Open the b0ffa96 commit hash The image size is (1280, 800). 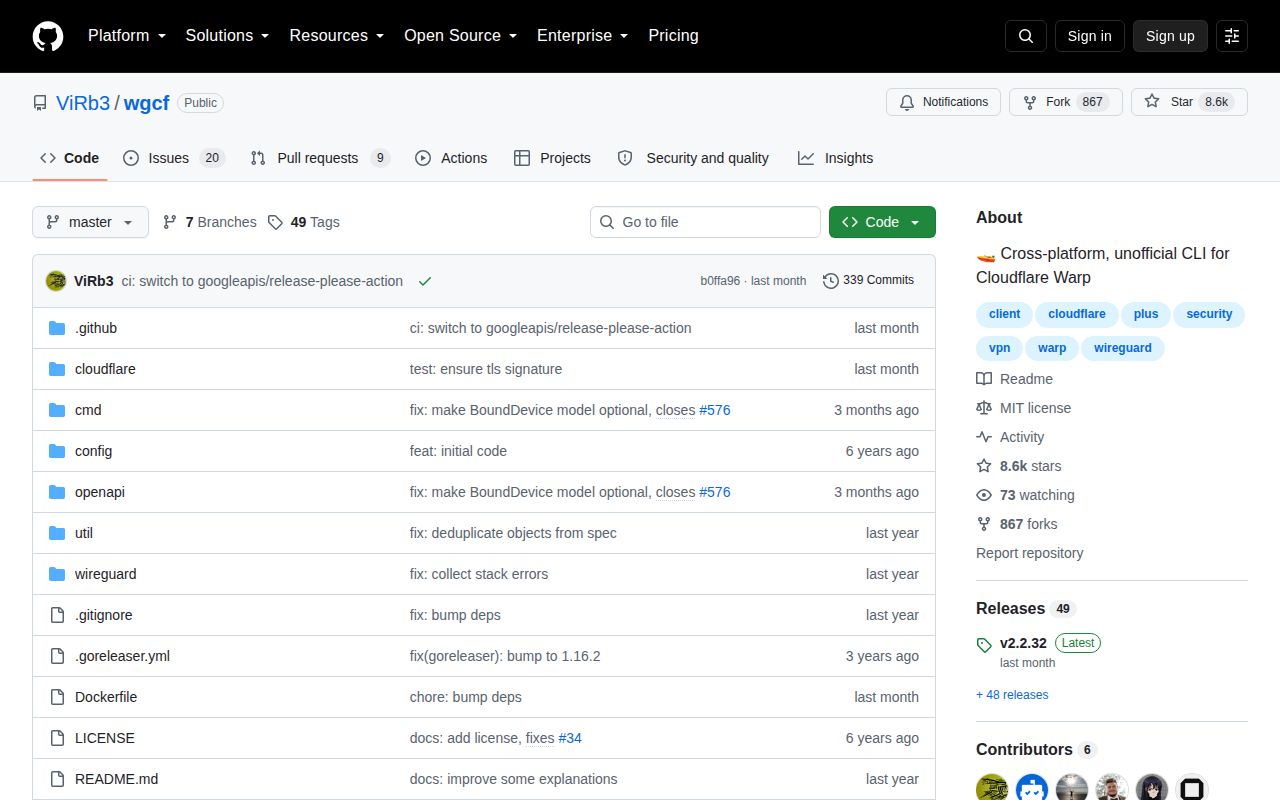click(x=720, y=281)
